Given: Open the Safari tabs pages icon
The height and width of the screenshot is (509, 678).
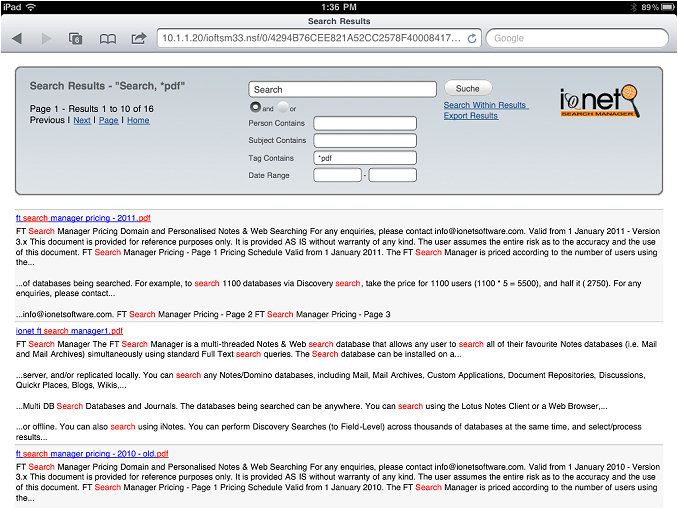Looking at the screenshot, I should [x=76, y=38].
